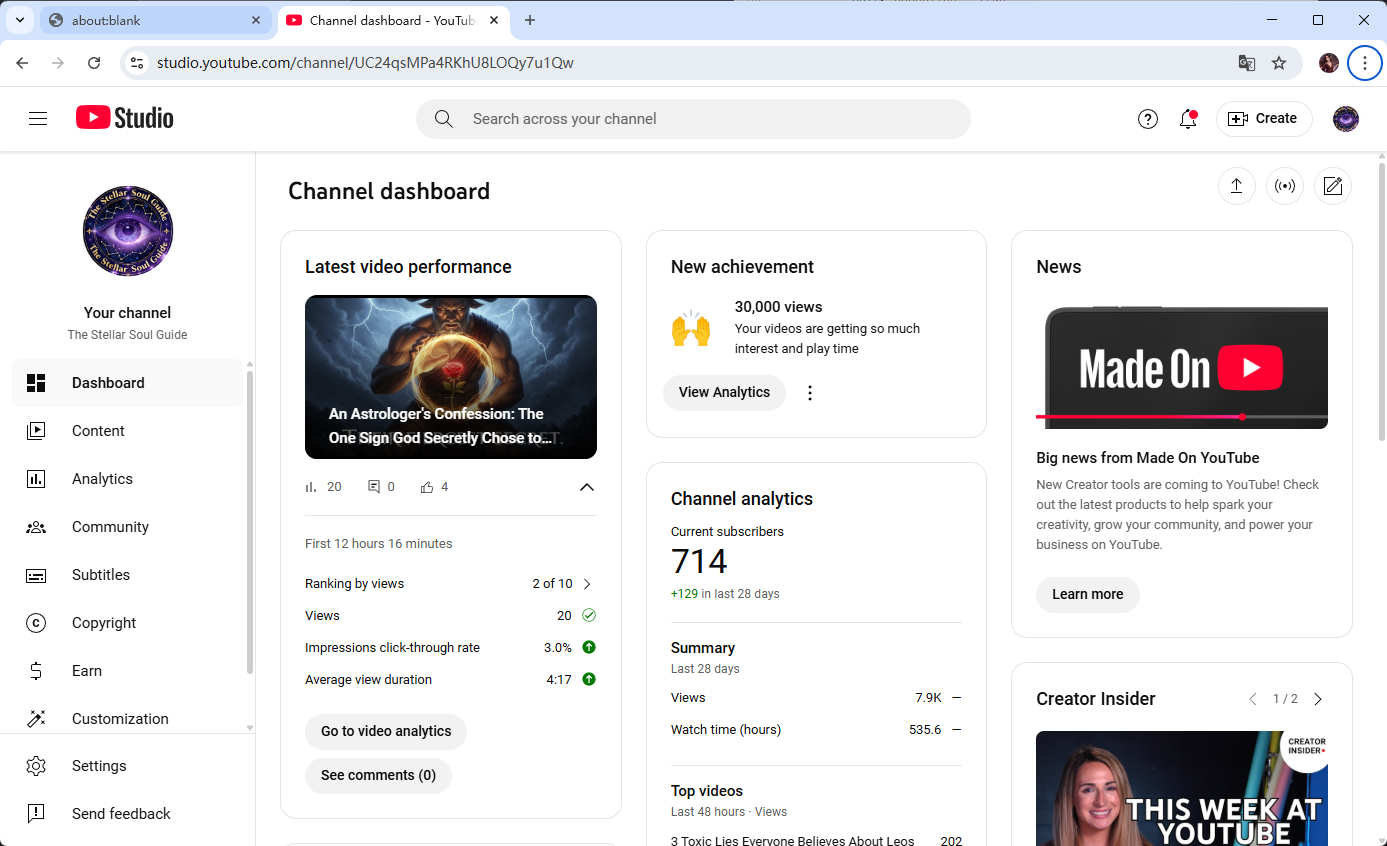Click the Go to video analytics button
This screenshot has width=1387, height=846.
point(386,731)
